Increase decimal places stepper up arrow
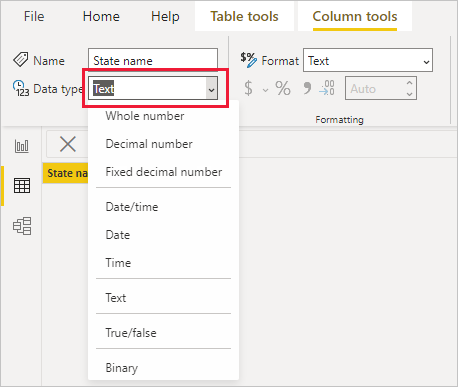This screenshot has height=387, width=458. pyautogui.click(x=410, y=82)
